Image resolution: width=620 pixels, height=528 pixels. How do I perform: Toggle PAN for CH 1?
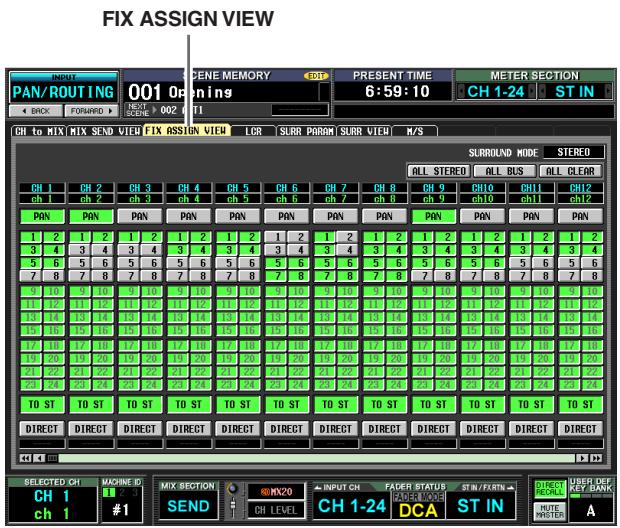(42, 216)
